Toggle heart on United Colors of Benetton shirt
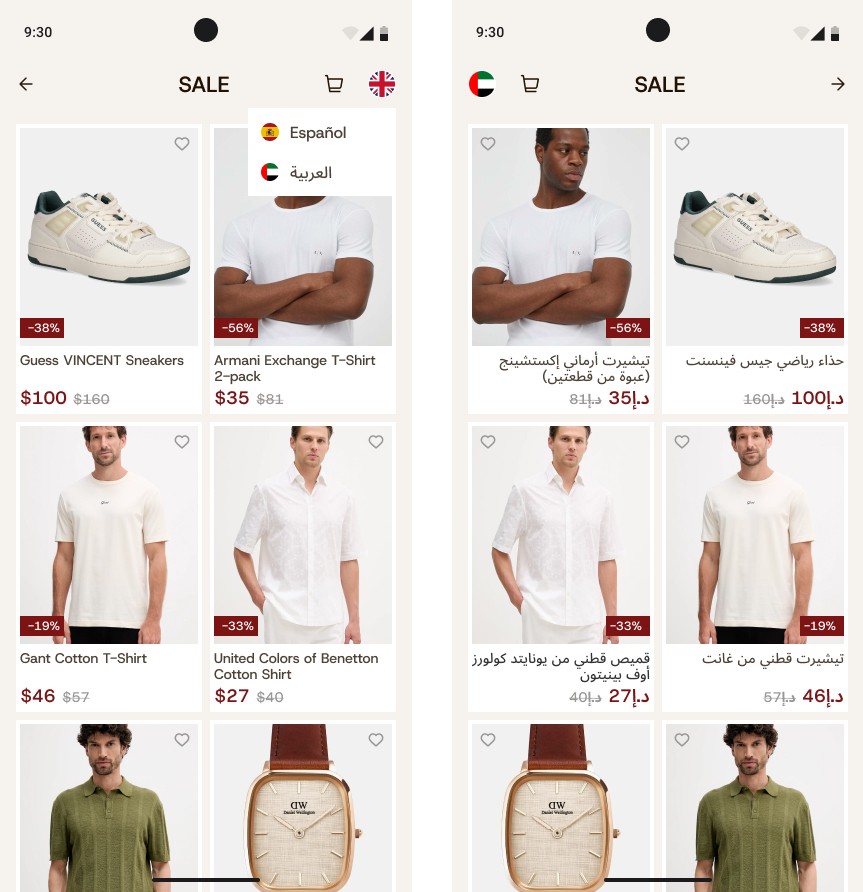 tap(376, 441)
